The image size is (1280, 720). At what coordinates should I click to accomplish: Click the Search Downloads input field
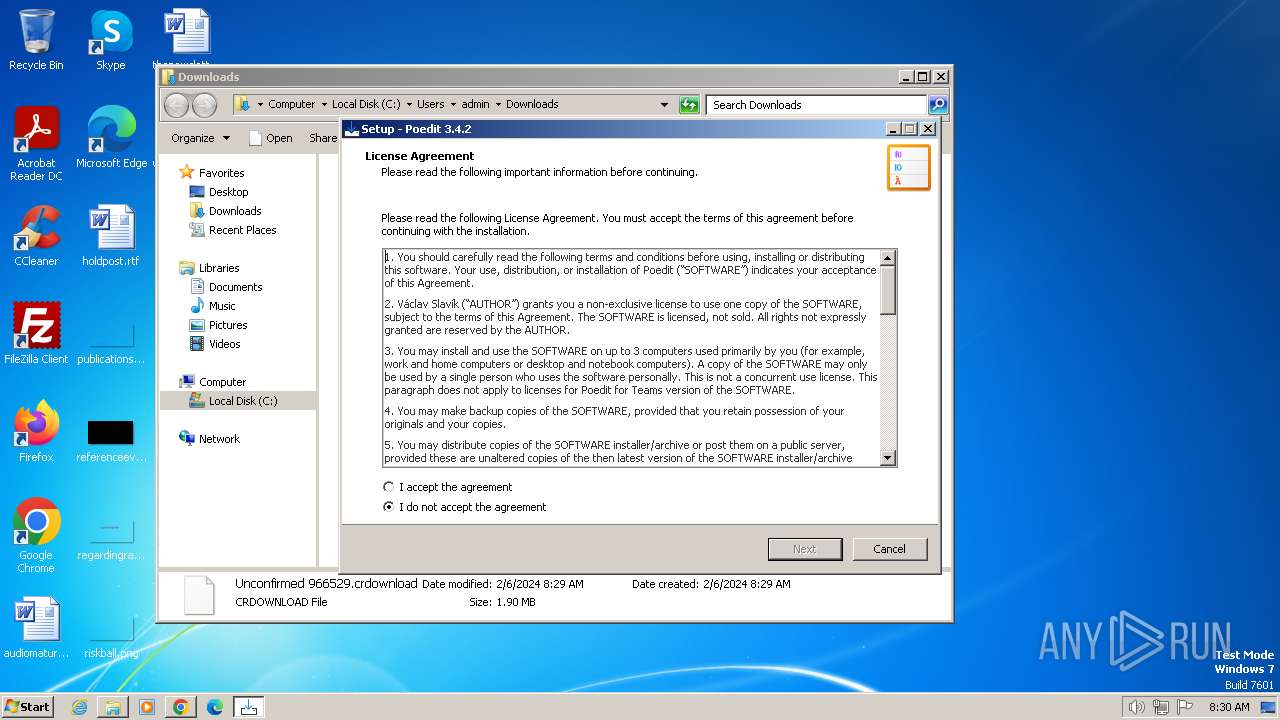click(816, 104)
